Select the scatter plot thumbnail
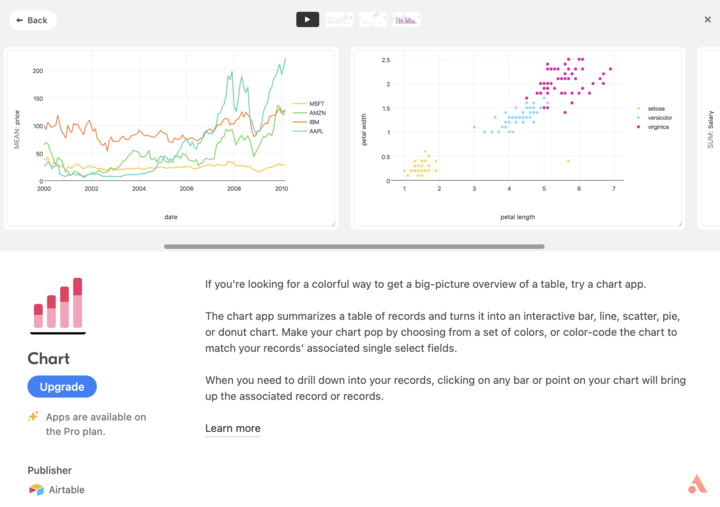 (373, 19)
